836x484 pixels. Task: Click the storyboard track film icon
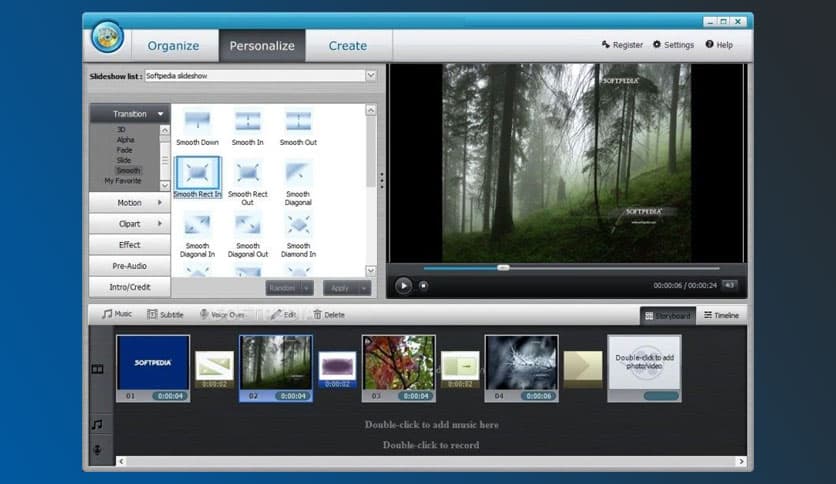tap(98, 369)
